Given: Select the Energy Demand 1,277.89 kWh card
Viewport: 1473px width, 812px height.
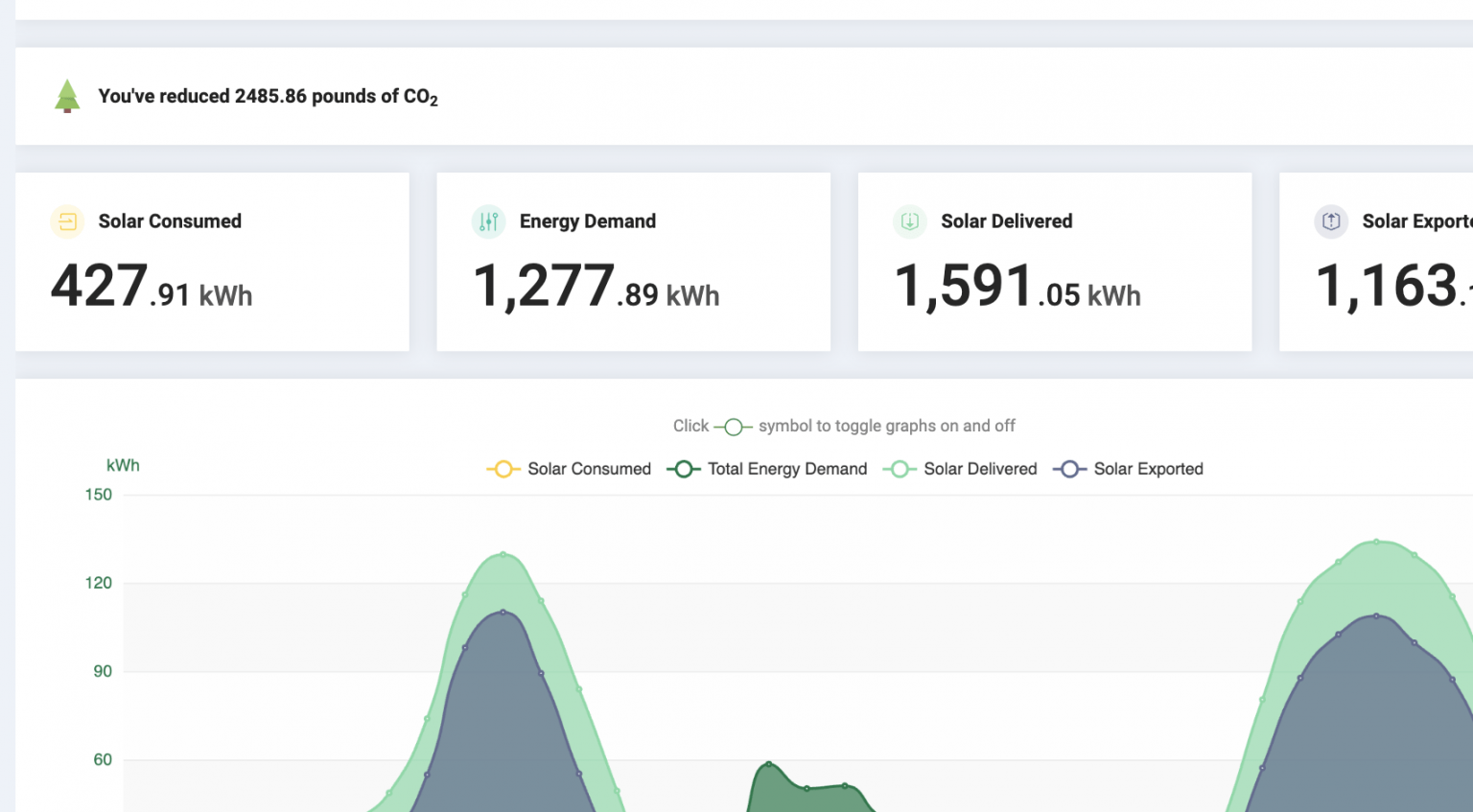Looking at the screenshot, I should coord(634,262).
